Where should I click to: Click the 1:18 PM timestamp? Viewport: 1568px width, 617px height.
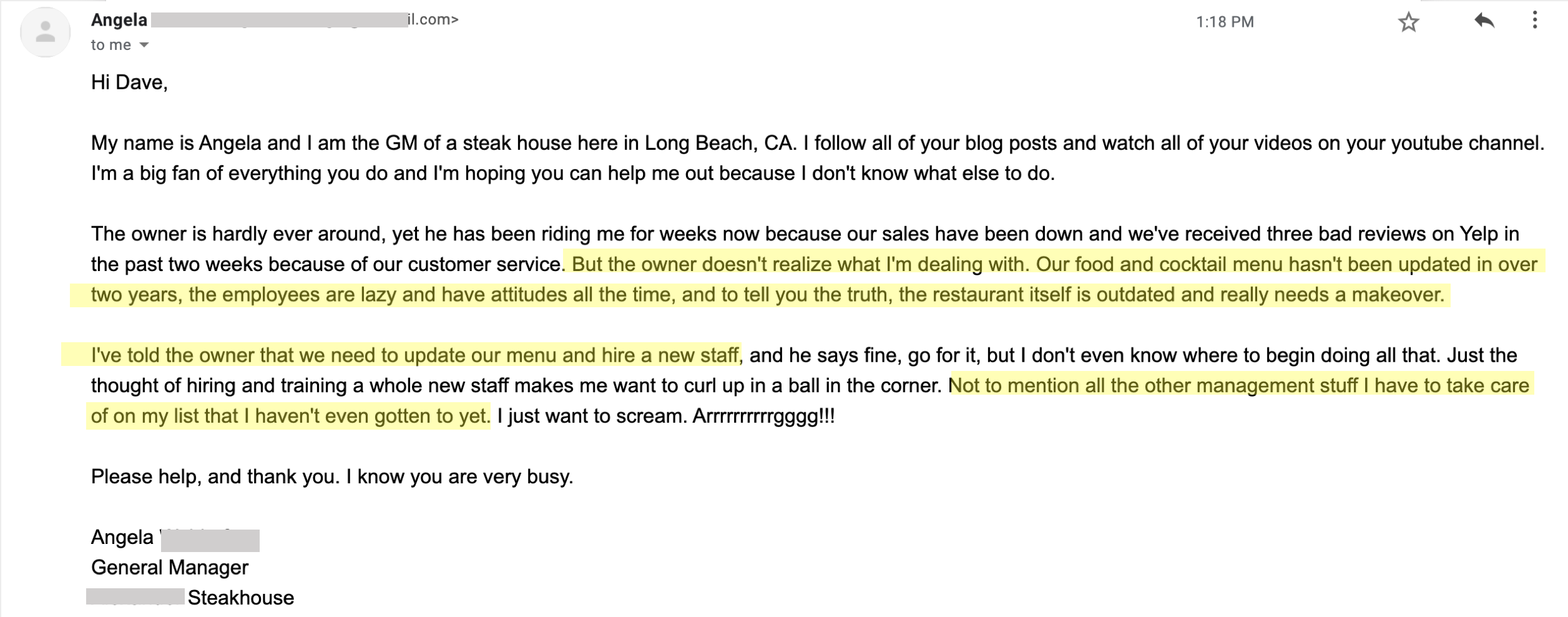point(1225,22)
